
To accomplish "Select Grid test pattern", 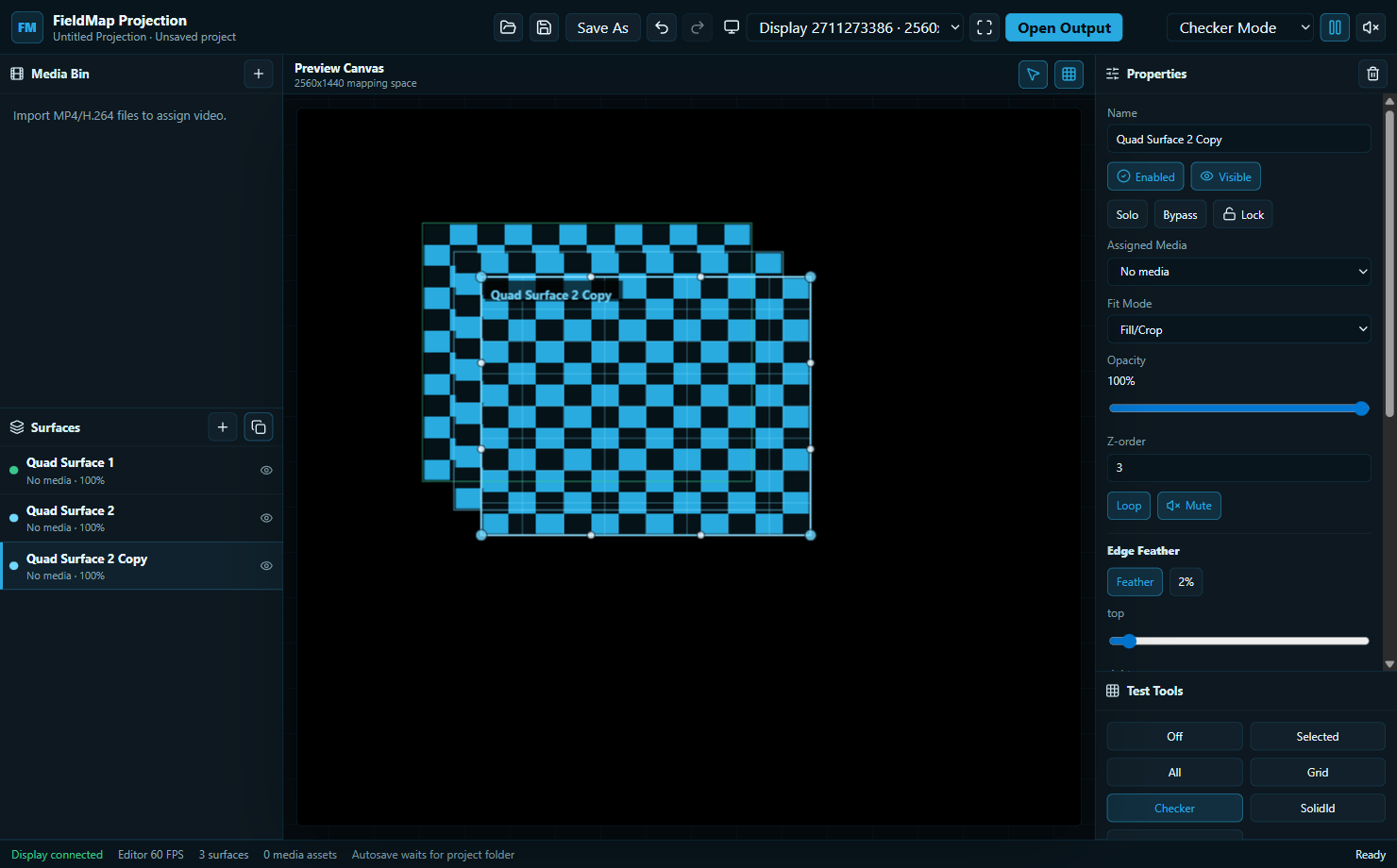I will pos(1318,773).
